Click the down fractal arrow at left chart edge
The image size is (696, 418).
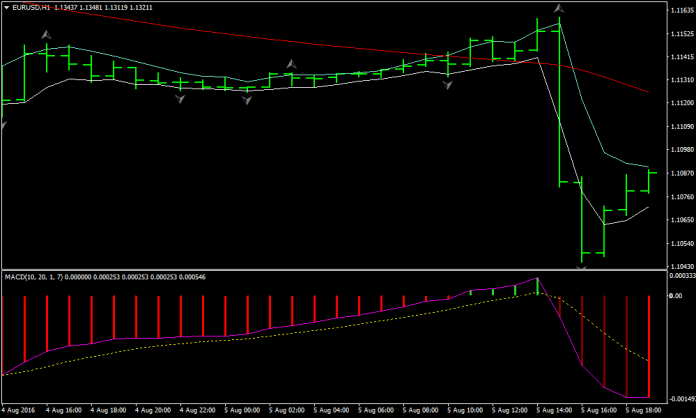click(3, 124)
